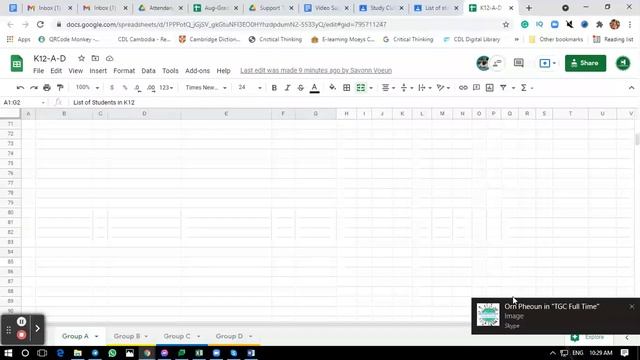Image resolution: width=640 pixels, height=360 pixels.
Task: Format as currency with dollar icon
Action: coord(112,88)
